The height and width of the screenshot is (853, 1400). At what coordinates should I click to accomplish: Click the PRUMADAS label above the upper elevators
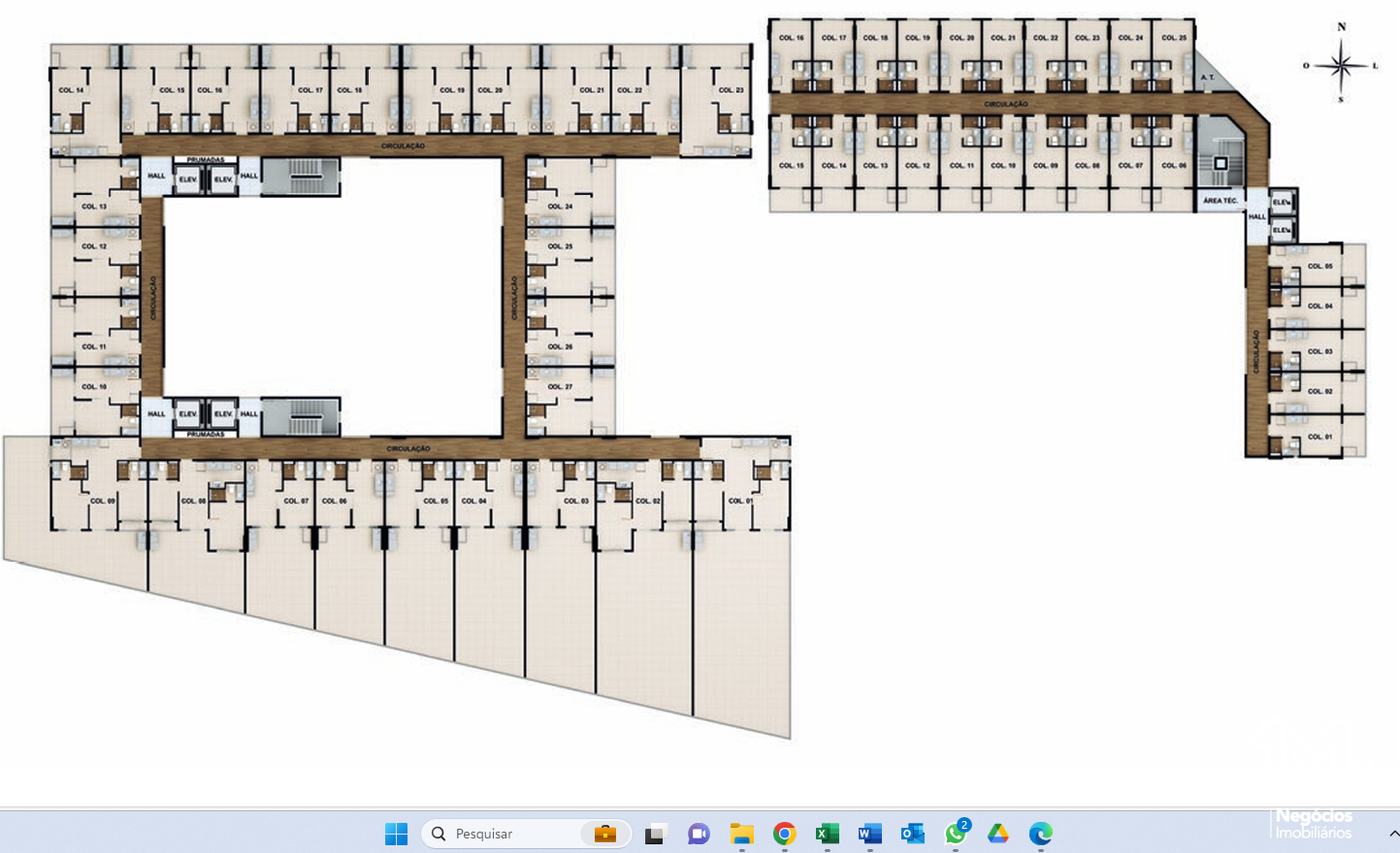coord(206,160)
